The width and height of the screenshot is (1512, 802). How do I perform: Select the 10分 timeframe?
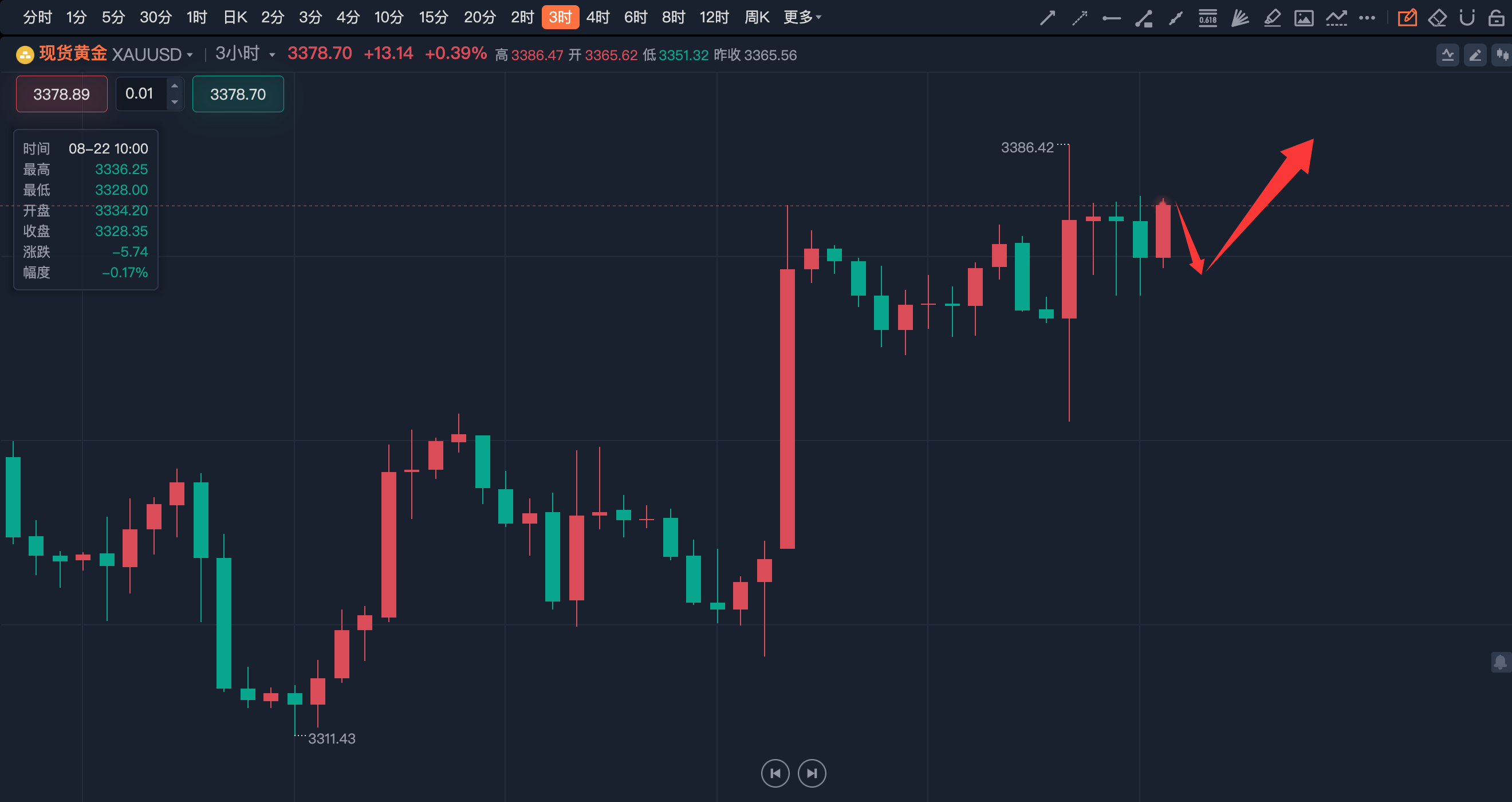[x=389, y=18]
